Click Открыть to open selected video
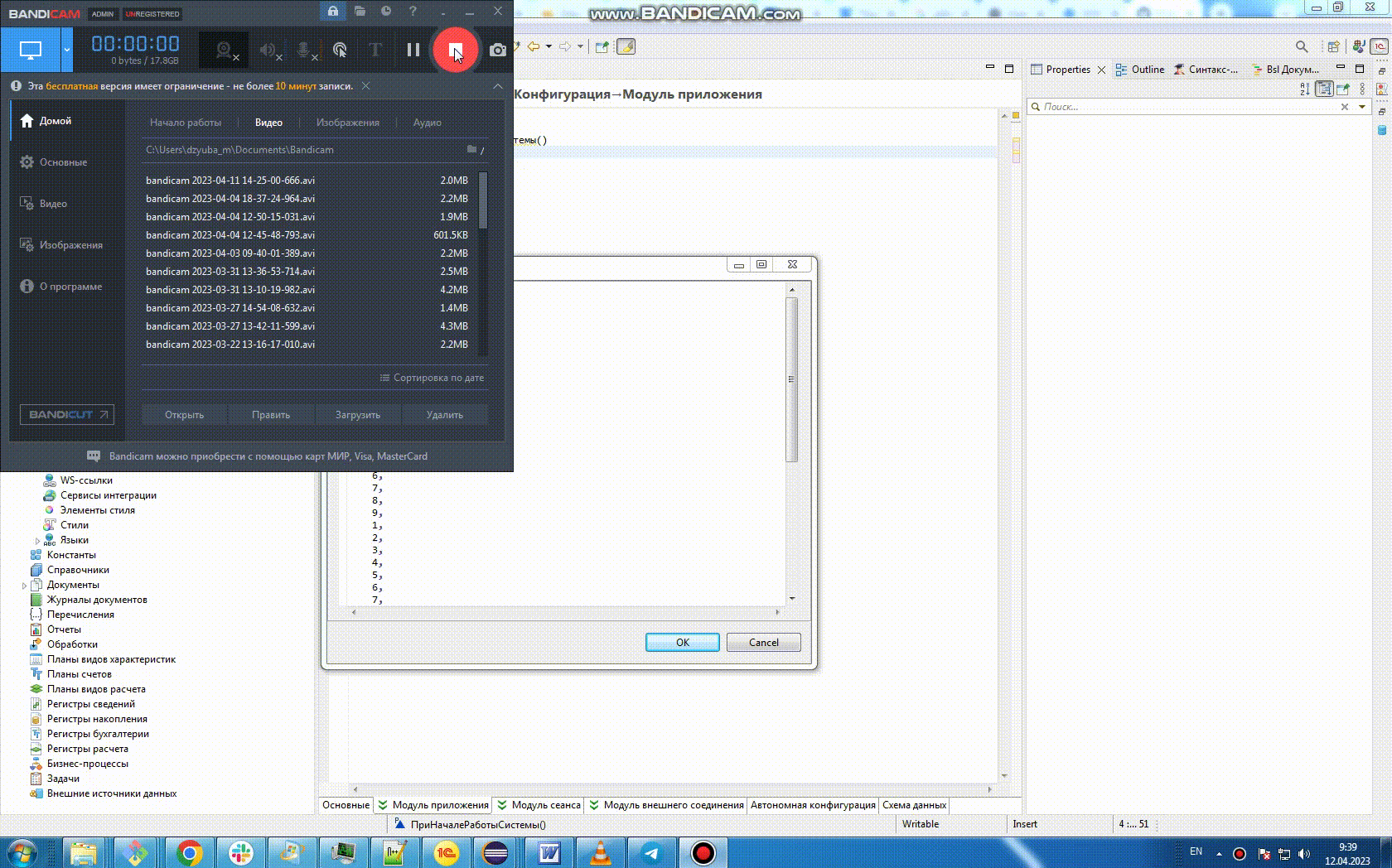Viewport: 1392px width, 868px height. point(183,414)
